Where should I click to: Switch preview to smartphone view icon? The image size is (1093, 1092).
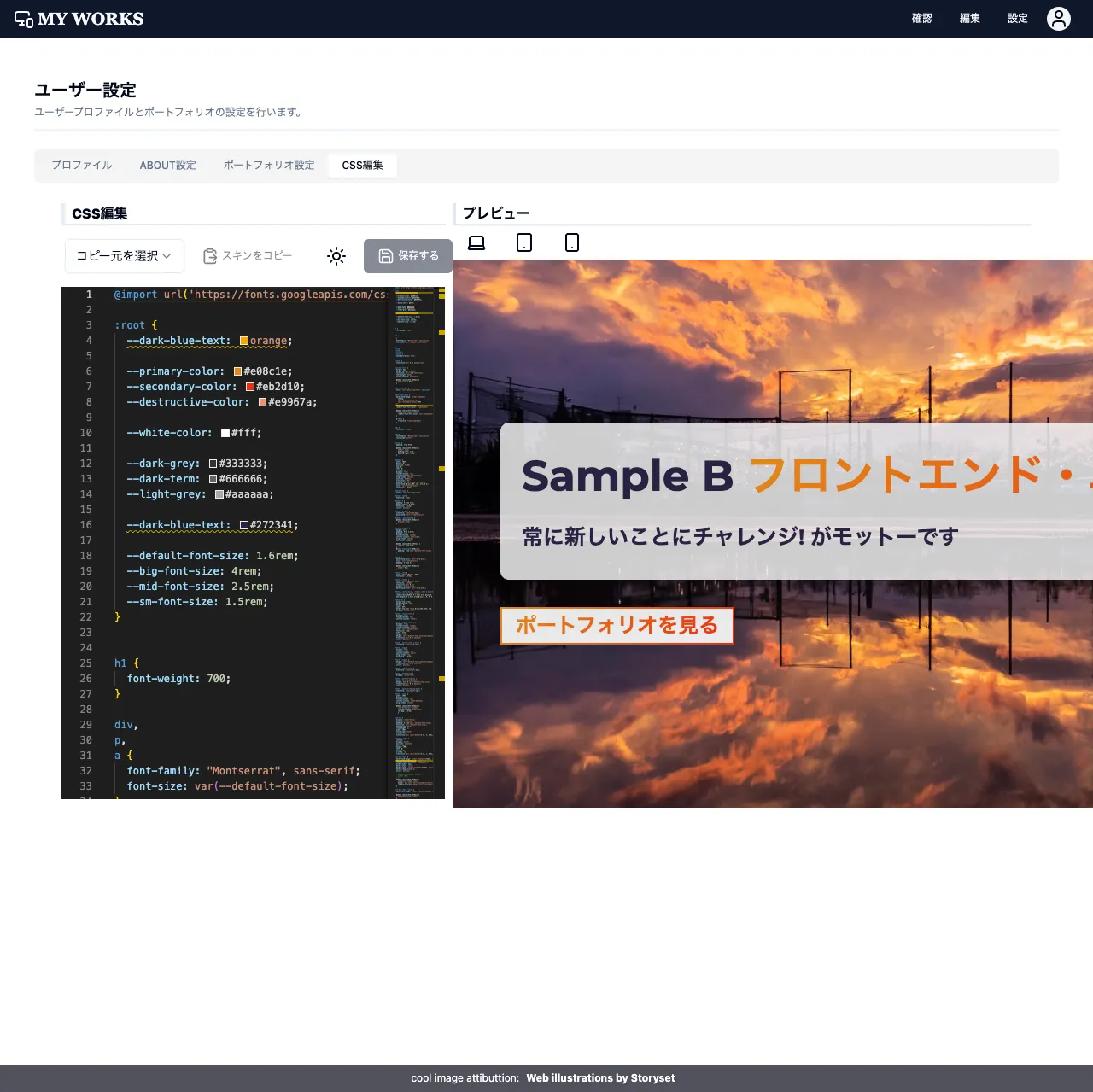point(571,242)
